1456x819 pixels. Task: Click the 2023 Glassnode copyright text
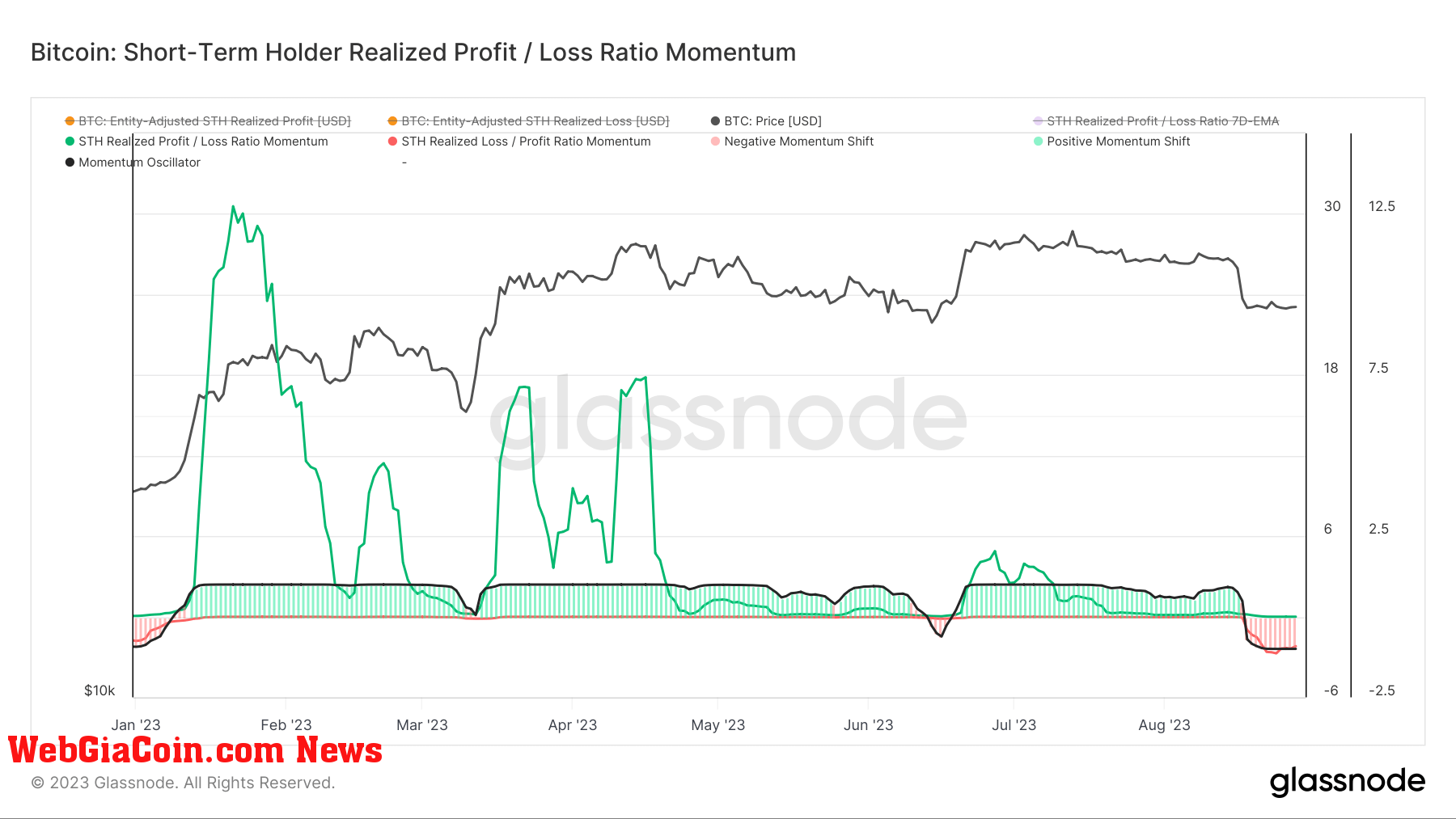point(183,783)
